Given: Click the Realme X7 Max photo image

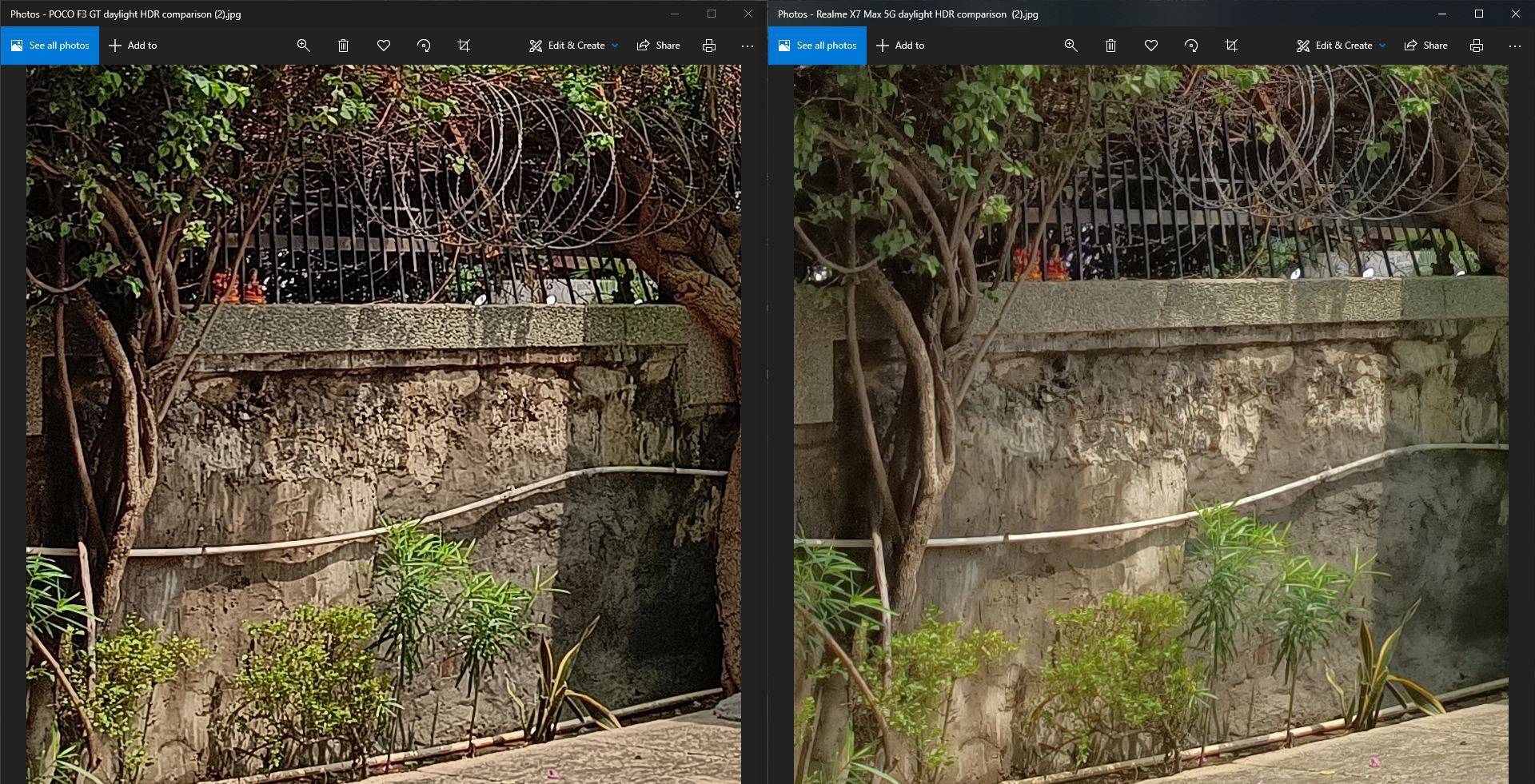Looking at the screenshot, I should pyautogui.click(x=1150, y=424).
